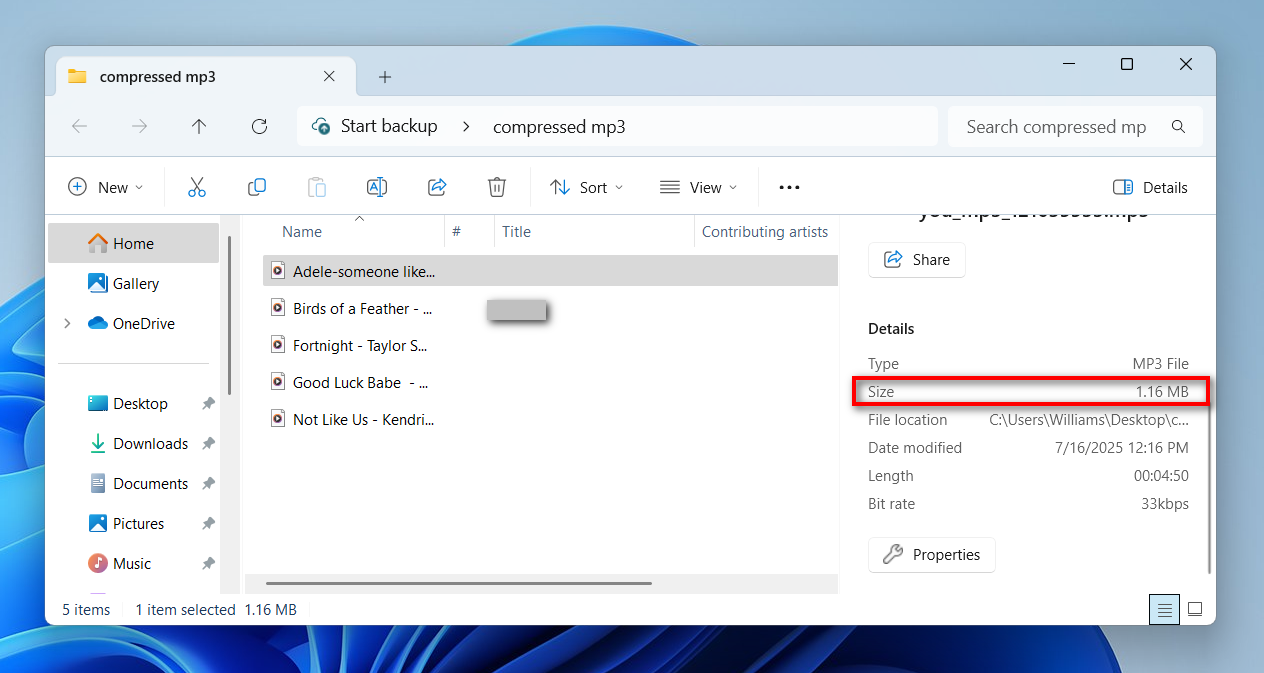Select the Adele-someone like... file
Image resolution: width=1264 pixels, height=673 pixels.
550,271
